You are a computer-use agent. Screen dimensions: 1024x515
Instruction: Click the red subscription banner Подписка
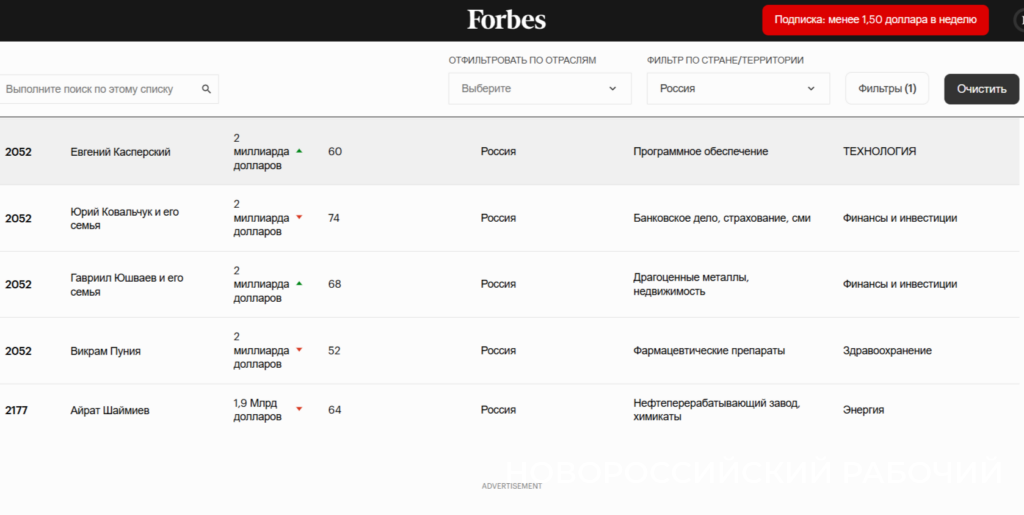click(875, 20)
